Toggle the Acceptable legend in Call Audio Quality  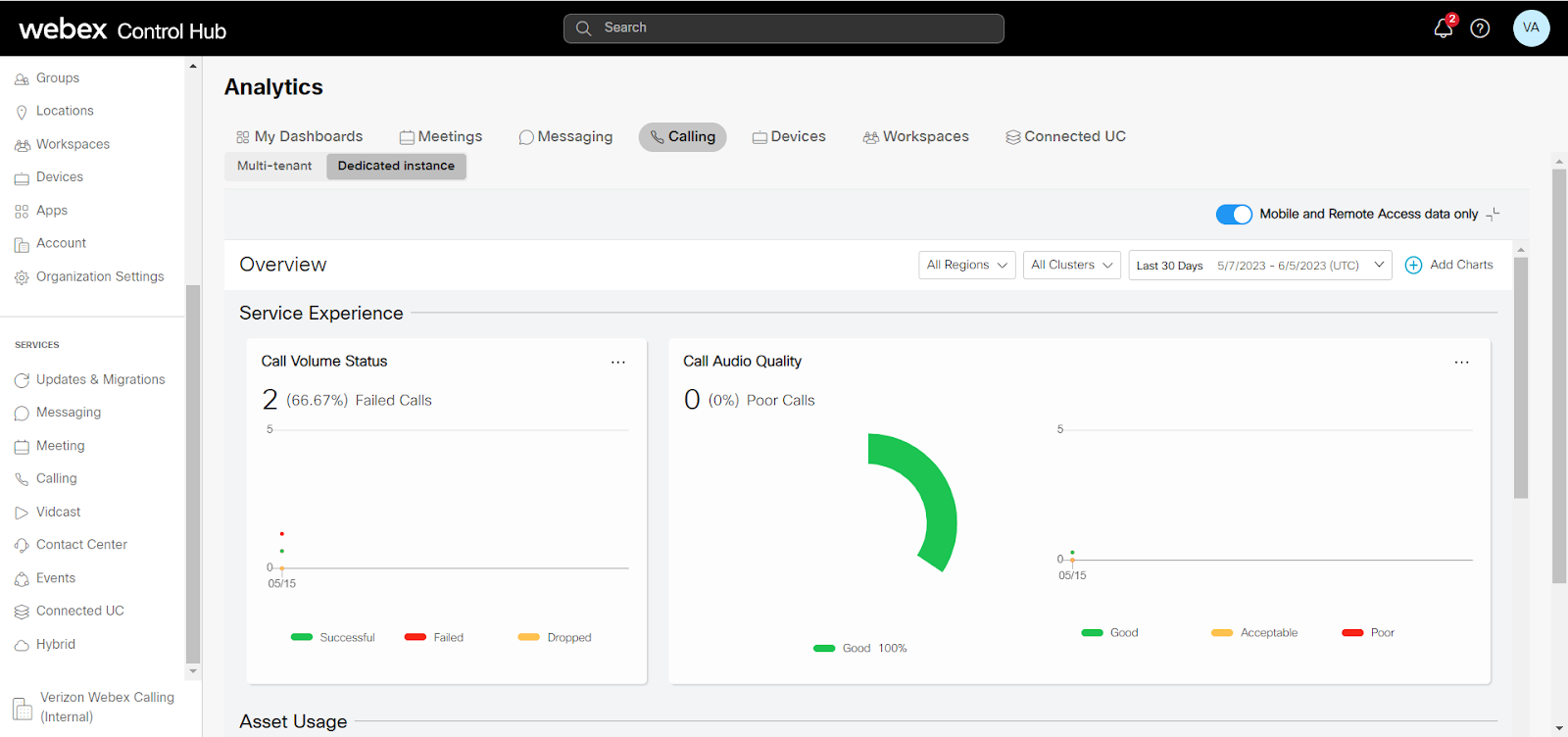1254,632
